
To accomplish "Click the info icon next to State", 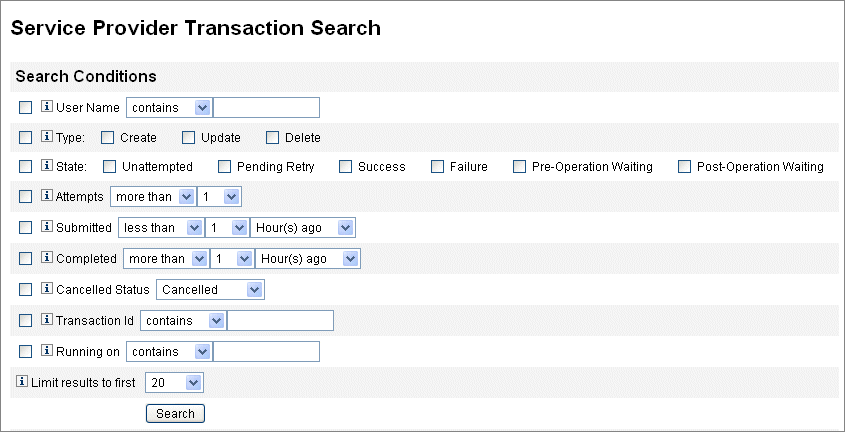I will click(47, 166).
